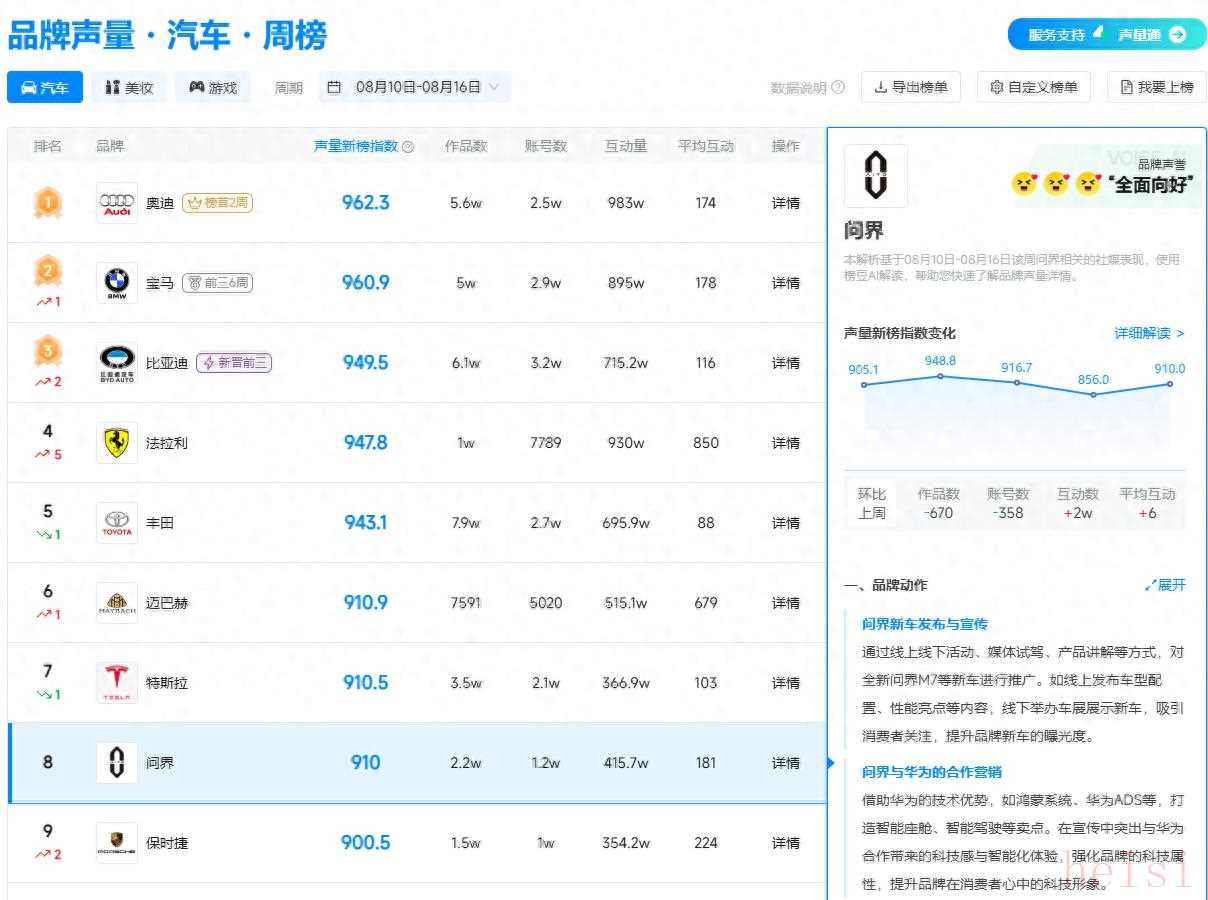Click the Audi brand logo
This screenshot has height=900, width=1208.
tap(117, 203)
